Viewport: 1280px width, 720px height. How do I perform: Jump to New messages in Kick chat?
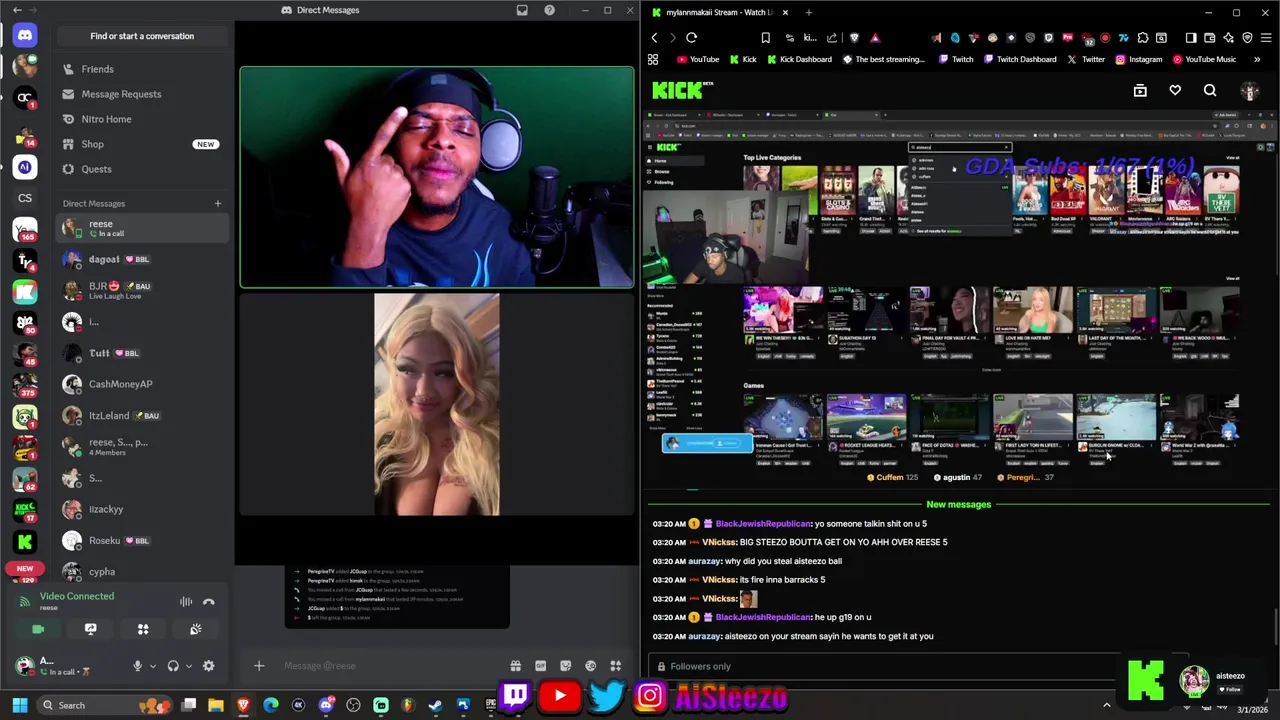(x=958, y=505)
